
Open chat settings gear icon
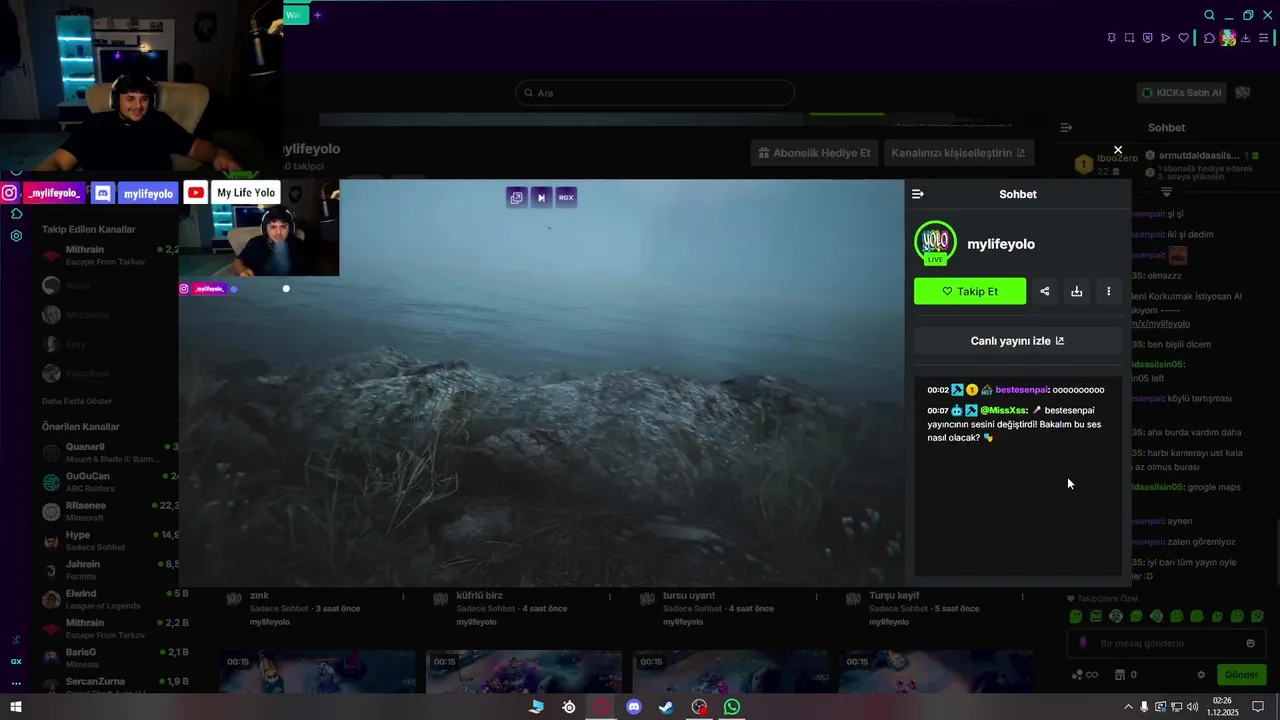coord(1201,675)
